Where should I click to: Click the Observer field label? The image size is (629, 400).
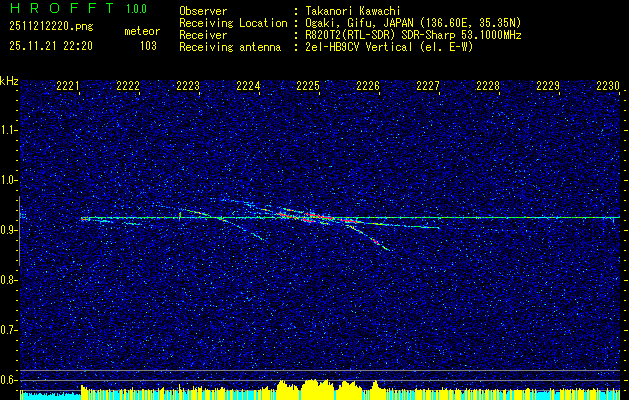(x=203, y=11)
